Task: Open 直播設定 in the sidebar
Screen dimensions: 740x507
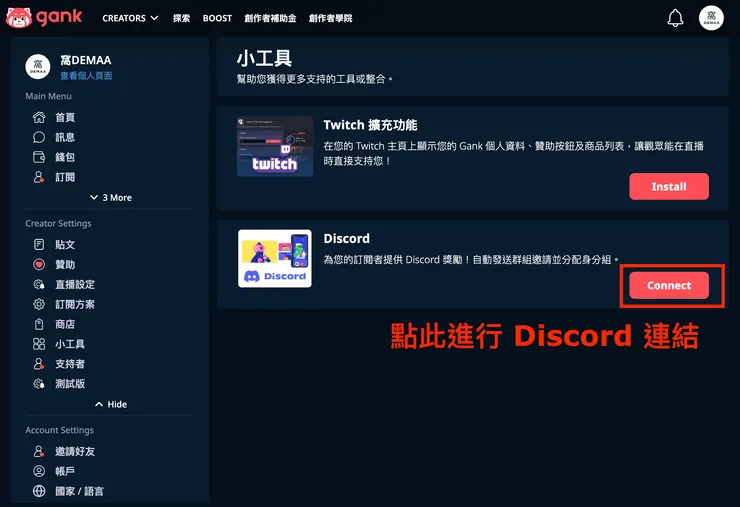Action: coord(75,284)
